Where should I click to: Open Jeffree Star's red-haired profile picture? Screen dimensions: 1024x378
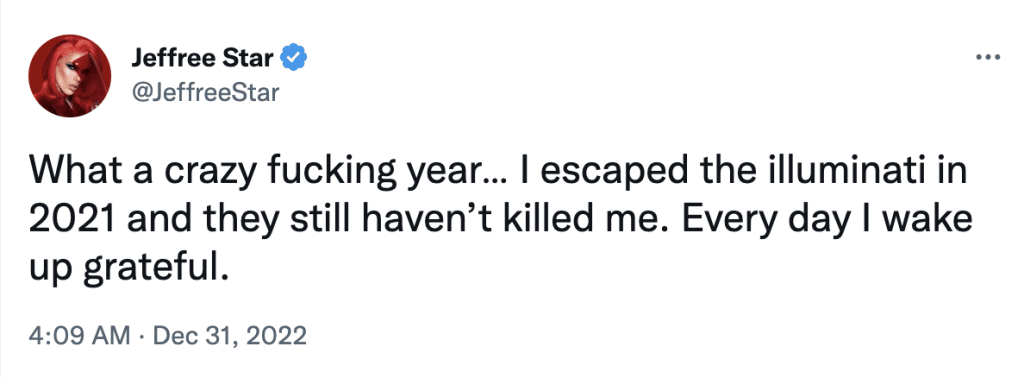tap(70, 76)
